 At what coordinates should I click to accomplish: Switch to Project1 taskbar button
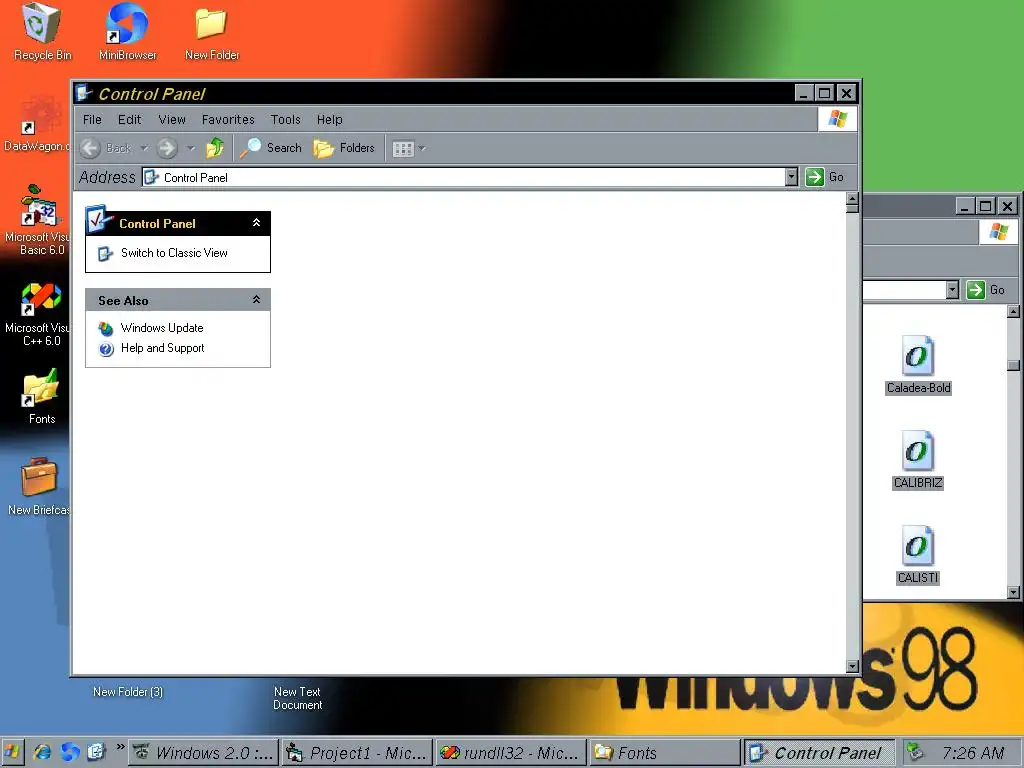pyautogui.click(x=357, y=753)
